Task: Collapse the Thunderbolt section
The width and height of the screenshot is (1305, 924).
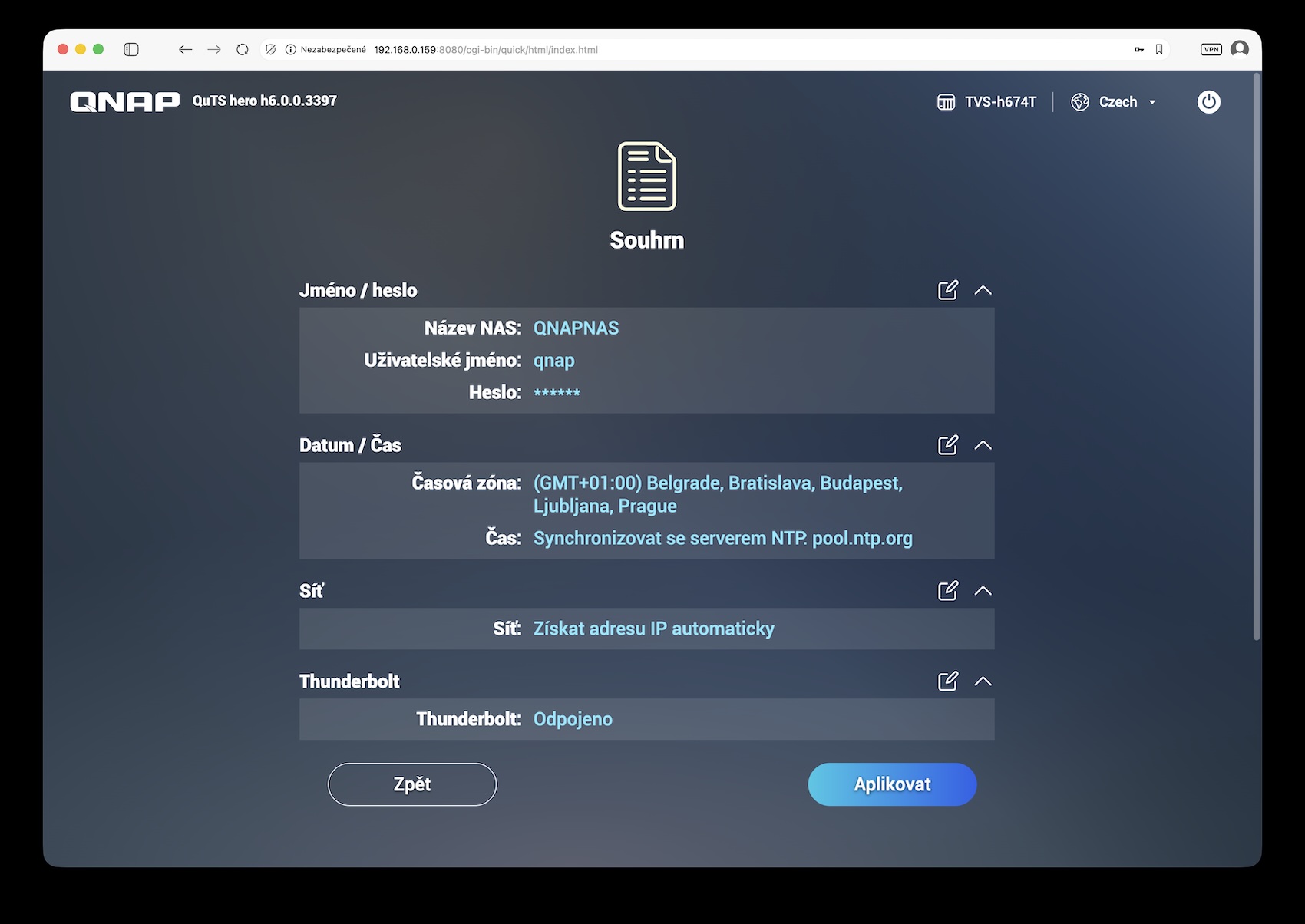Action: (983, 681)
